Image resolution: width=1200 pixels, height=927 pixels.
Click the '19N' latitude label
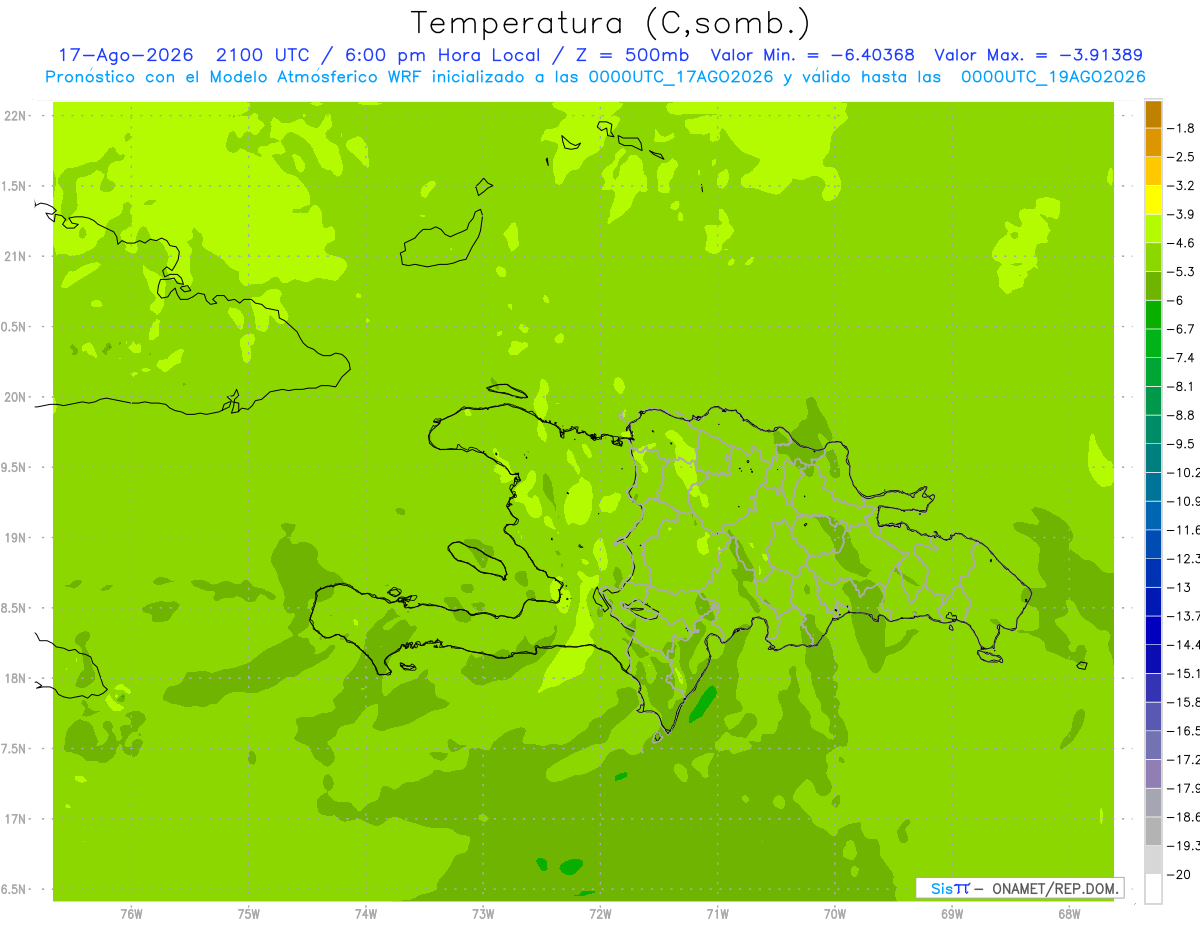tap(16, 538)
